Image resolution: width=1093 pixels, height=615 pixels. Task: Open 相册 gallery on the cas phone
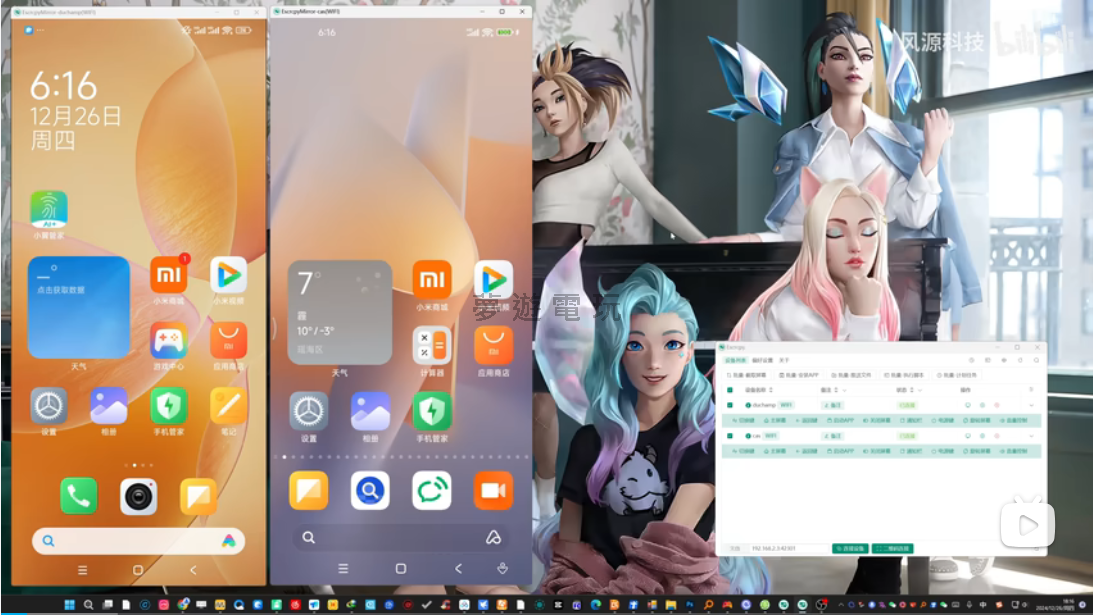(x=370, y=411)
